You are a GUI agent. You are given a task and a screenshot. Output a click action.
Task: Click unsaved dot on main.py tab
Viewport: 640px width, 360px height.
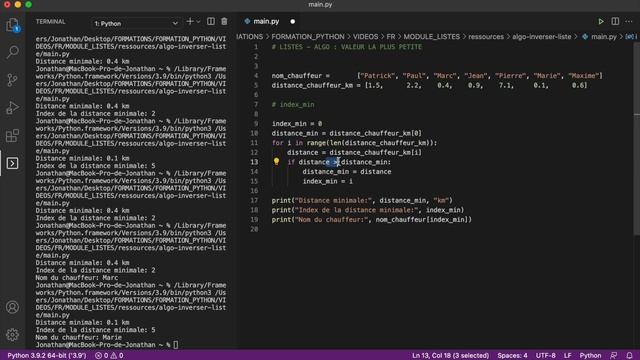point(293,22)
